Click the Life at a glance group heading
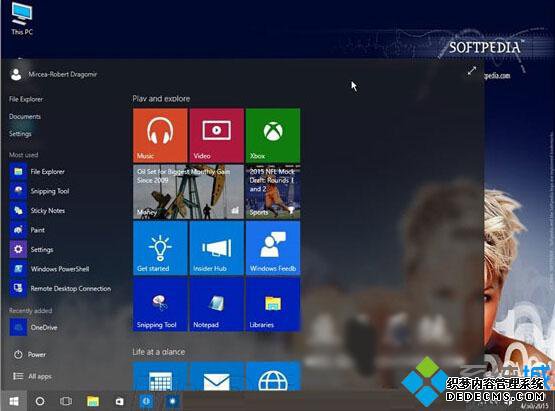555x411 pixels. [x=159, y=352]
